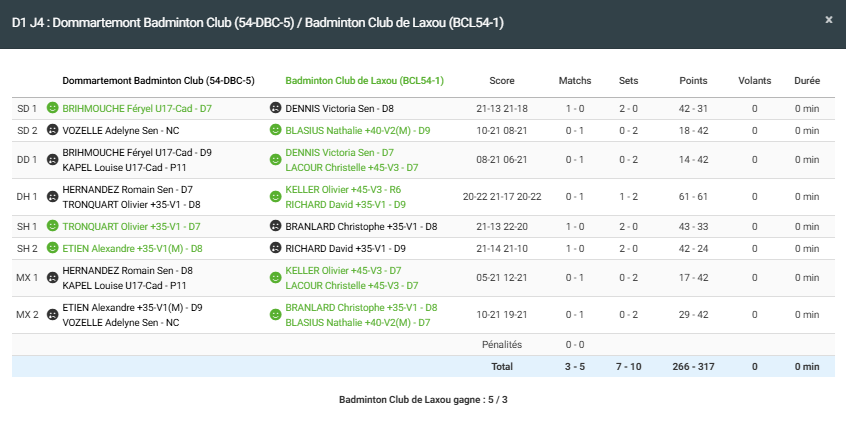846x441 pixels.
Task: Click the Total points value 266 - 317
Action: [x=693, y=367]
